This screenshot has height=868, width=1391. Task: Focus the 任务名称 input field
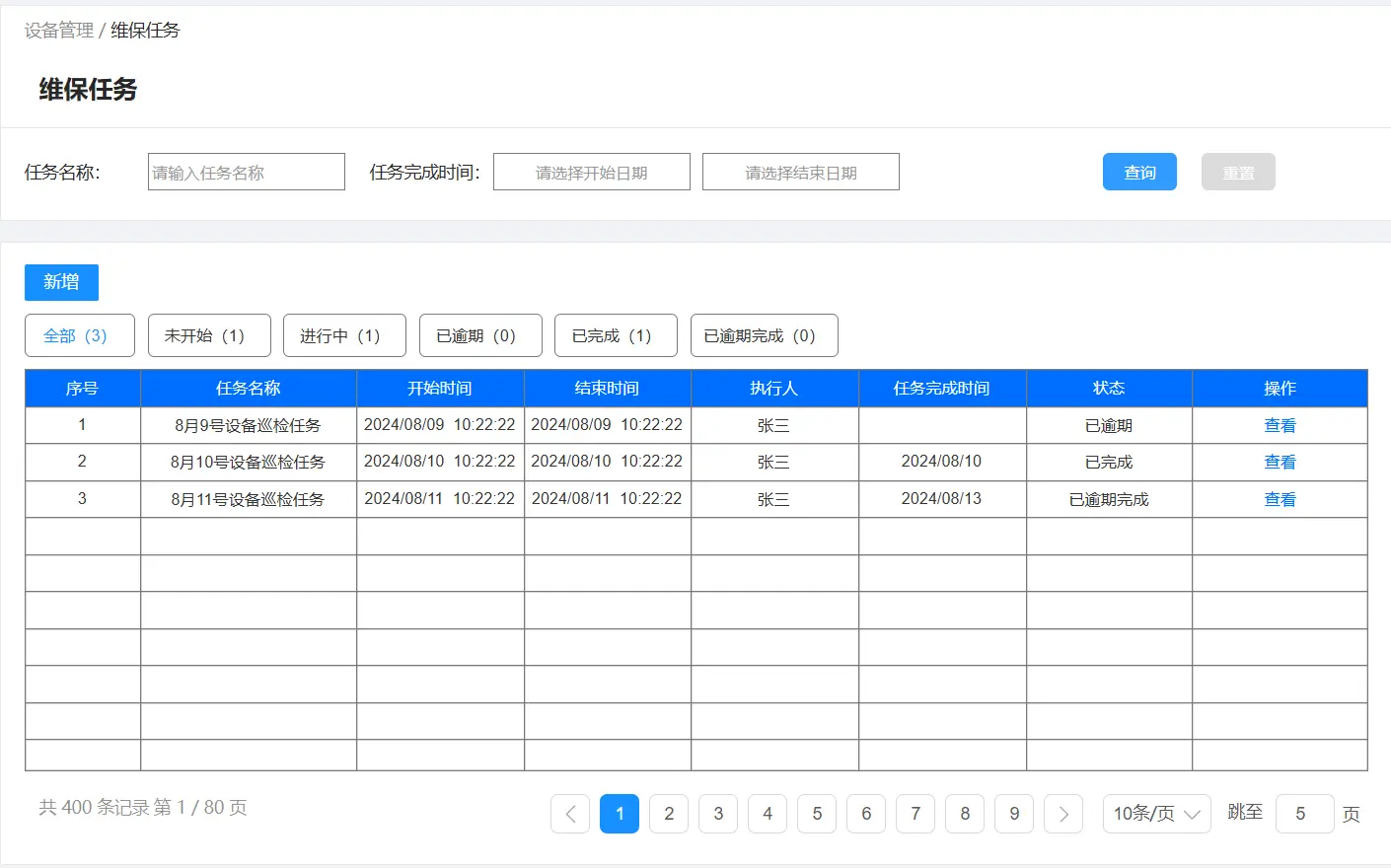pos(247,172)
